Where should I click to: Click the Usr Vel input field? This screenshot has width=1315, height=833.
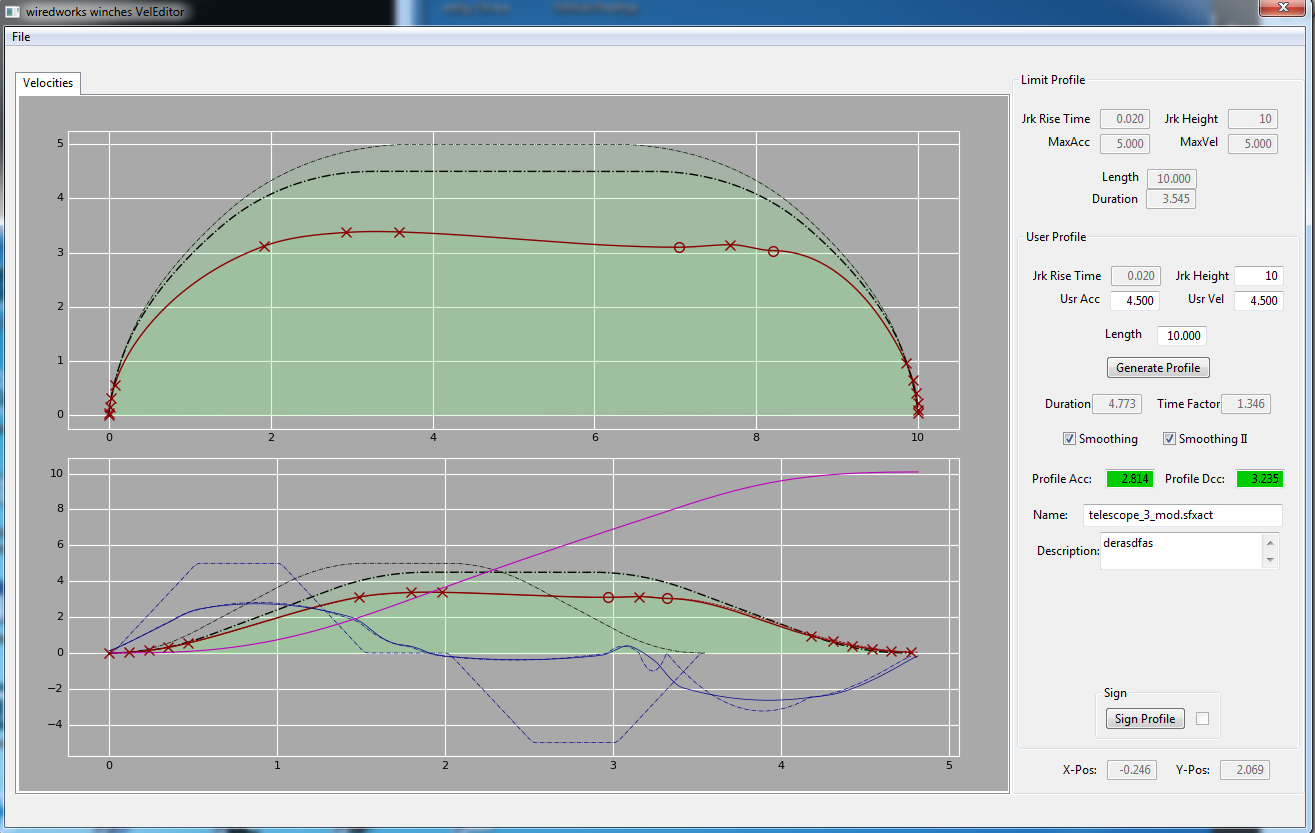[1258, 300]
